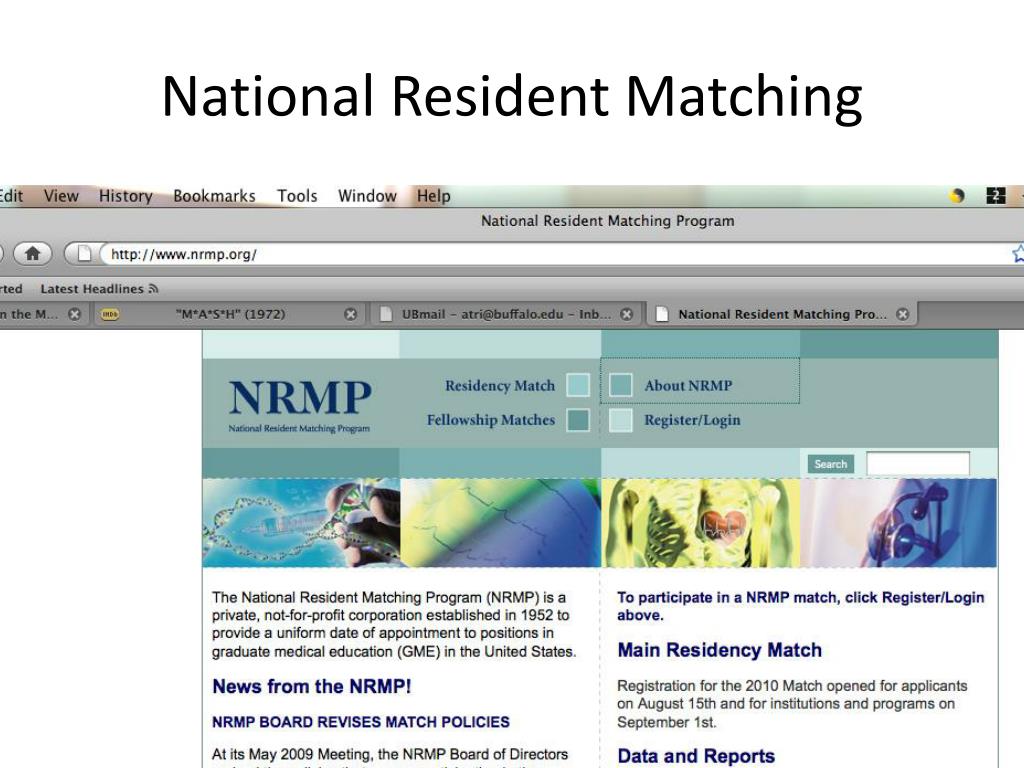Image resolution: width=1024 pixels, height=768 pixels.
Task: Click the page icon beside the URL
Action: [x=84, y=253]
